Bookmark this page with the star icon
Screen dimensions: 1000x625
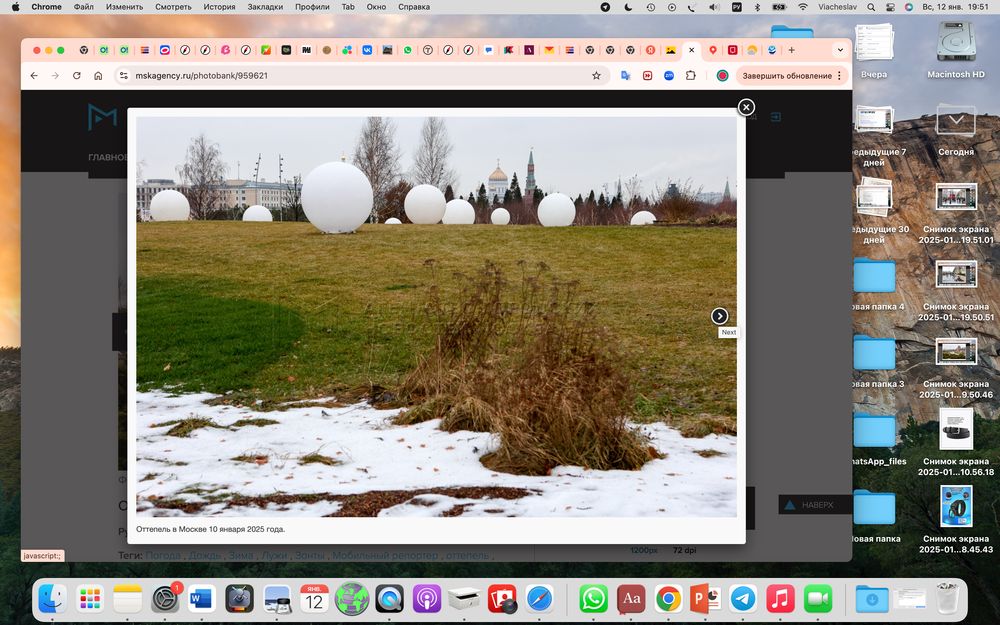[x=596, y=75]
